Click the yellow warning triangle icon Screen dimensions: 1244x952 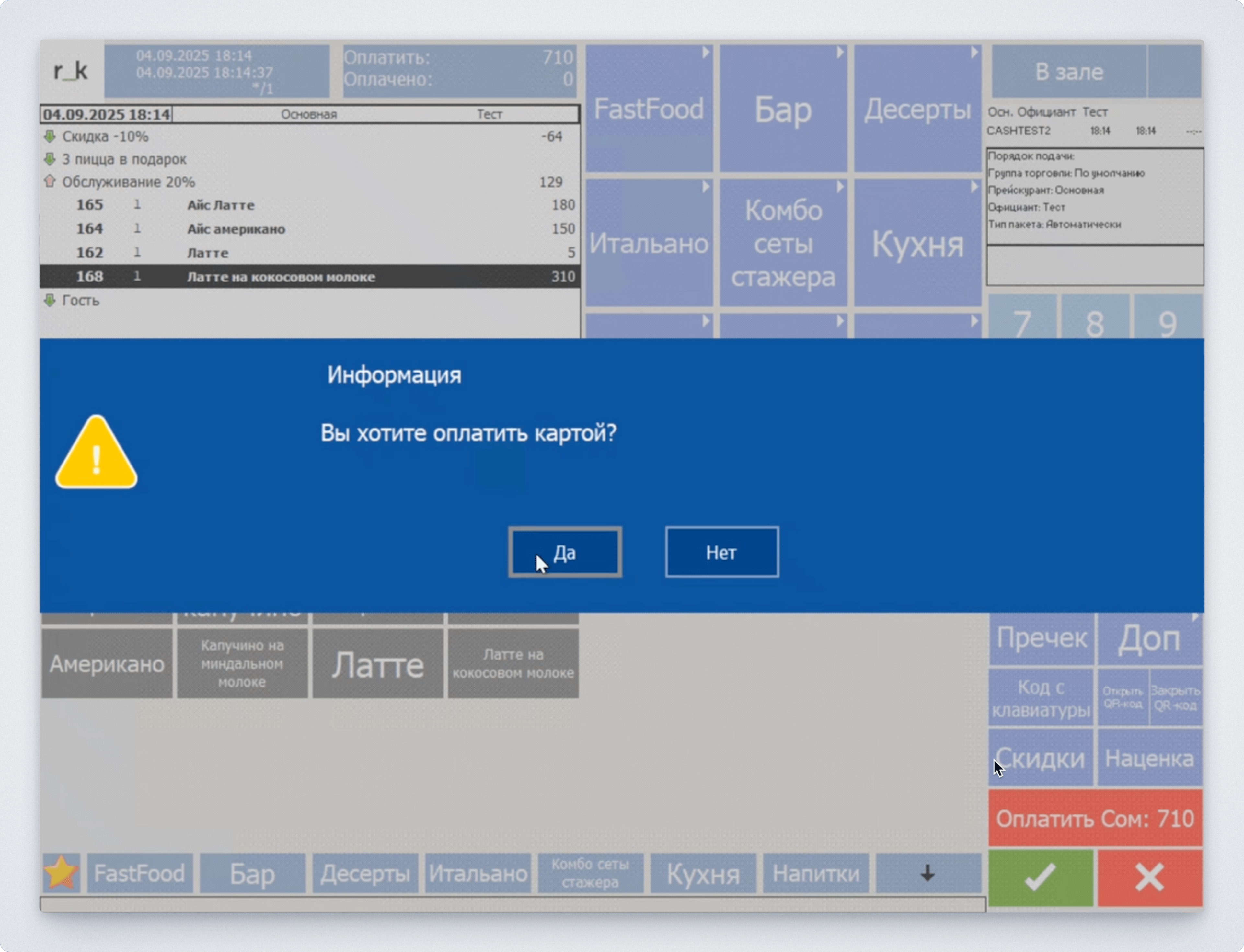click(x=96, y=453)
